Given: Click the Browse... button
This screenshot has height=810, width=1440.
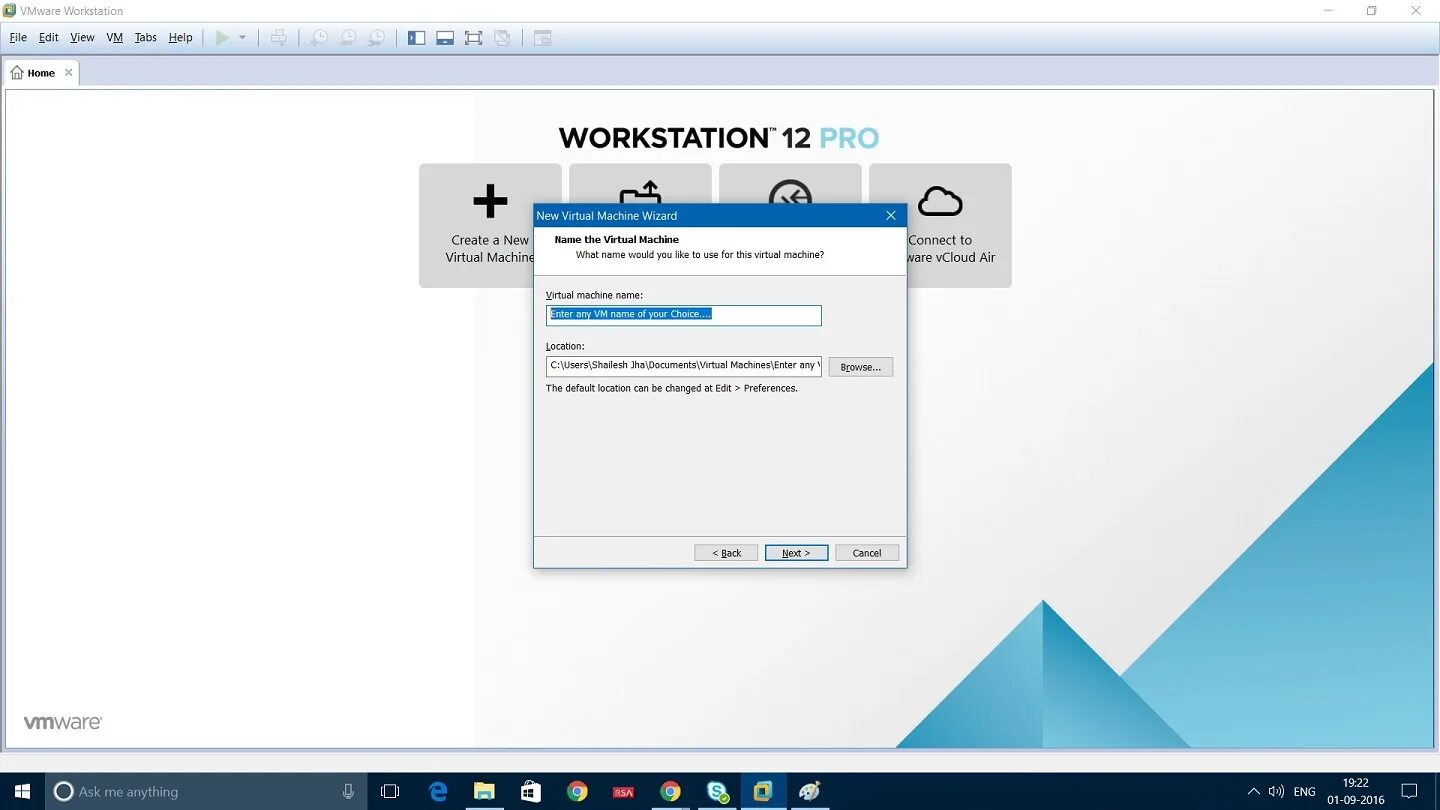Looking at the screenshot, I should pyautogui.click(x=860, y=367).
